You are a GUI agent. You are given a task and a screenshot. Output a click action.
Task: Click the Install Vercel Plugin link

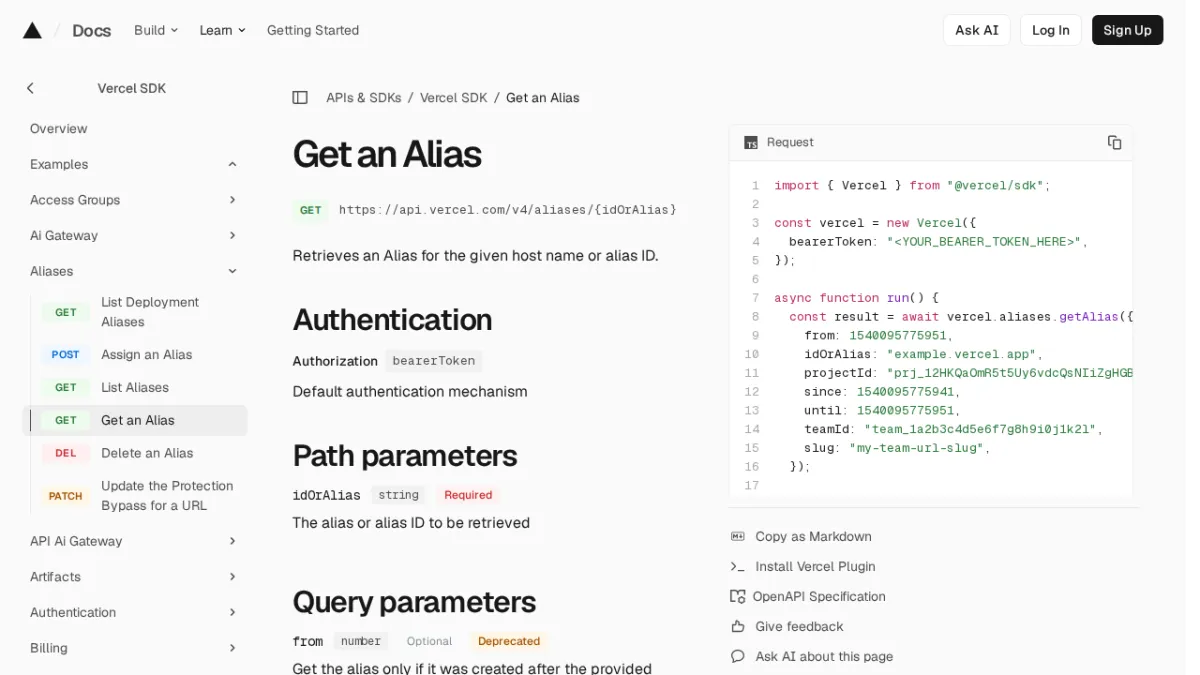tap(815, 566)
